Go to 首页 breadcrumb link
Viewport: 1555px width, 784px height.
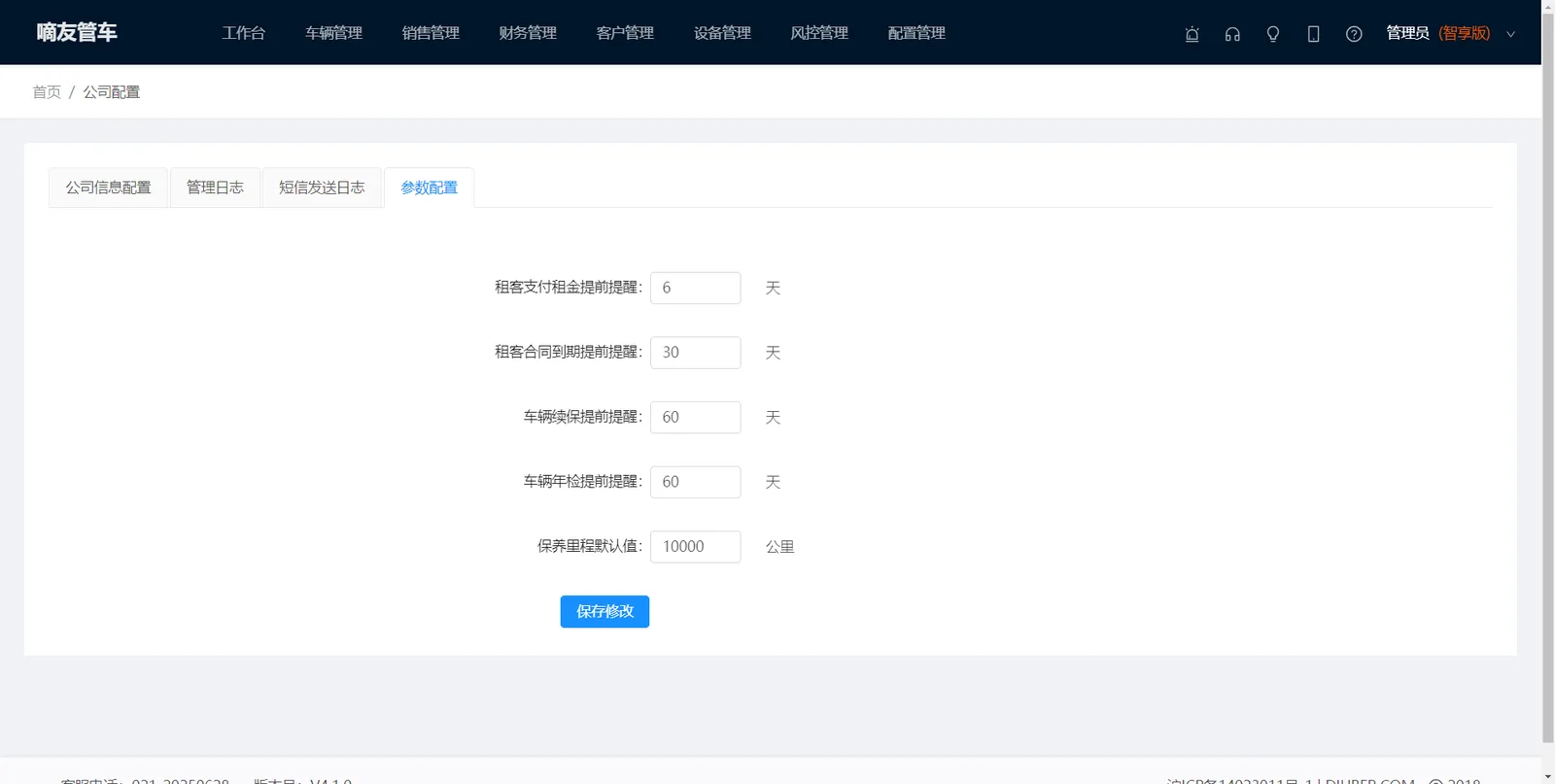coord(47,92)
